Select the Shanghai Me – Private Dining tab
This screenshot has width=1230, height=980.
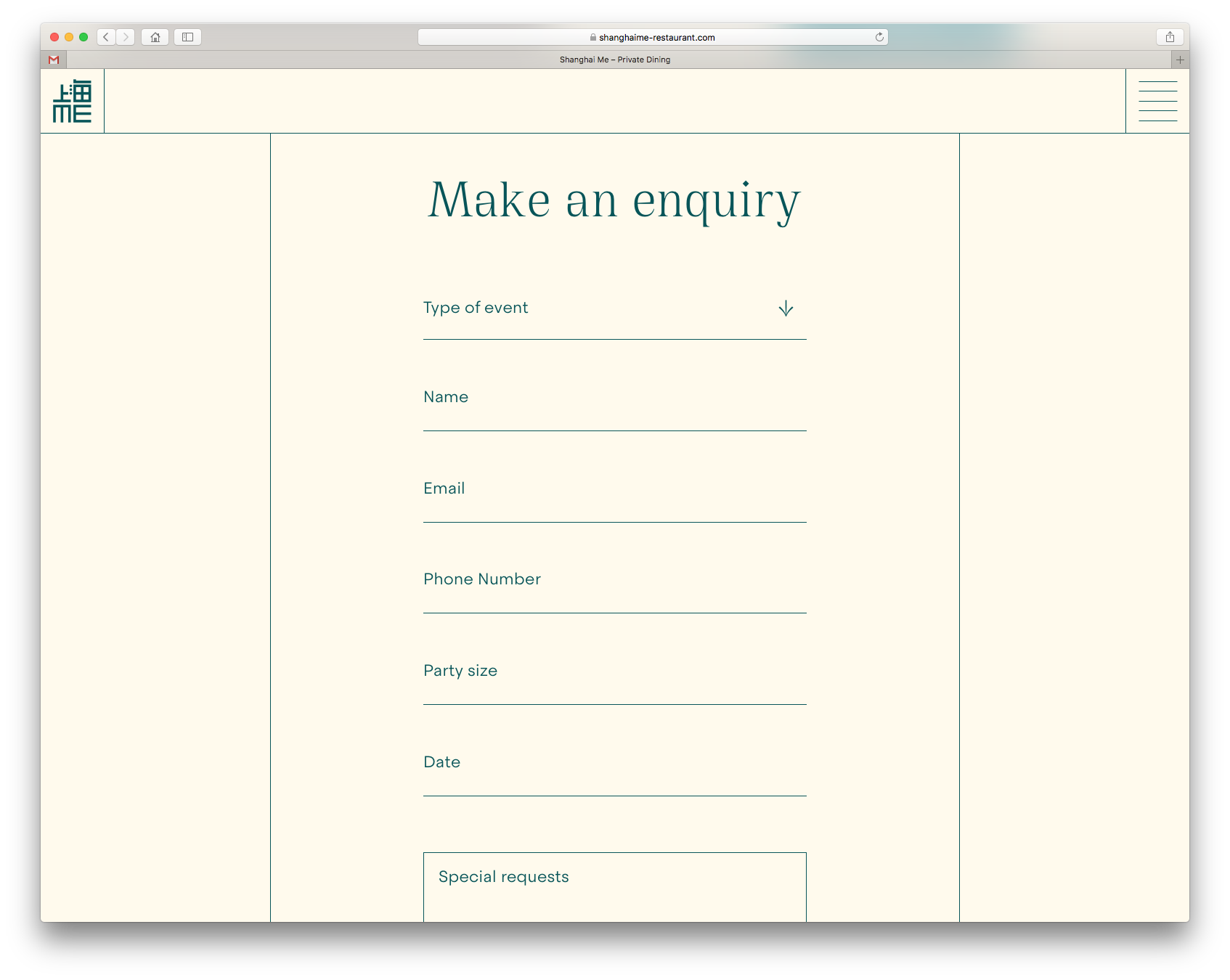[614, 60]
